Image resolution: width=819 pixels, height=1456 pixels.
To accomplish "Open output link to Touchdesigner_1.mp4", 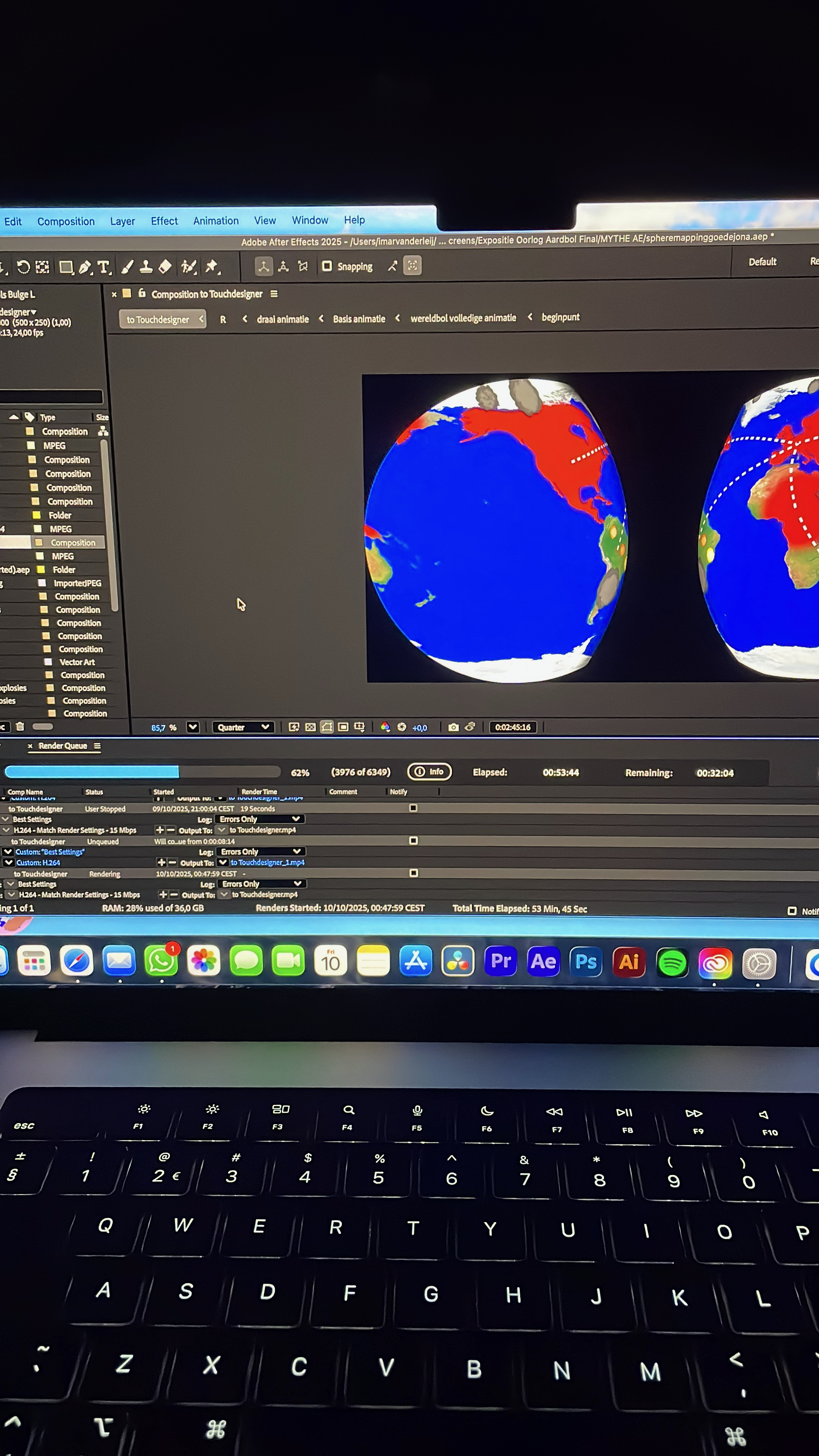I will pos(267,863).
